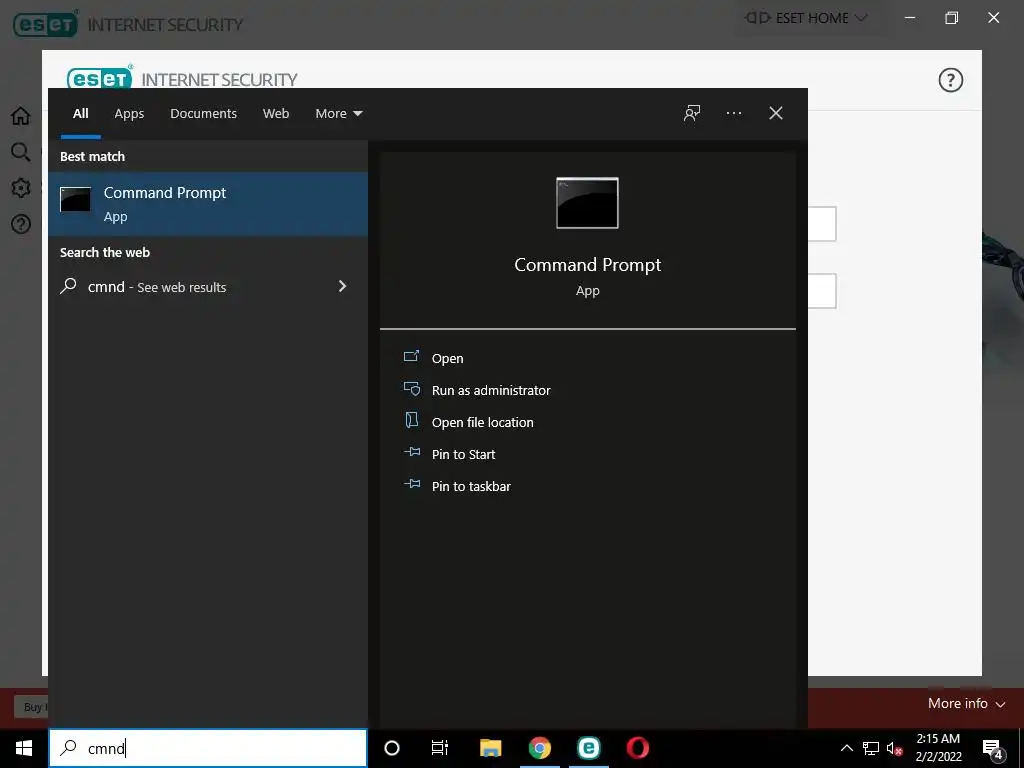Click Command Prompt icon in results list
Screen dimensions: 1024x768
pos(75,199)
